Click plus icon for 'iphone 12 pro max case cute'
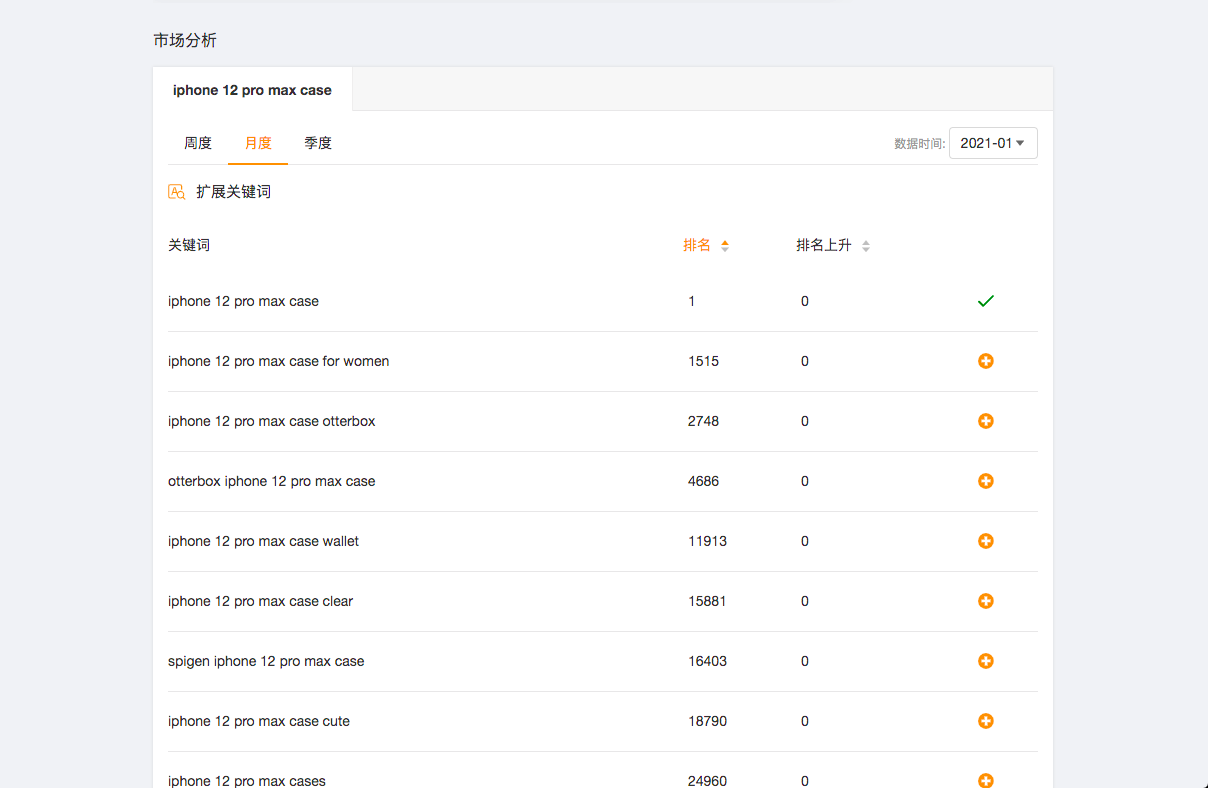Viewport: 1208px width, 788px height. [x=985, y=721]
